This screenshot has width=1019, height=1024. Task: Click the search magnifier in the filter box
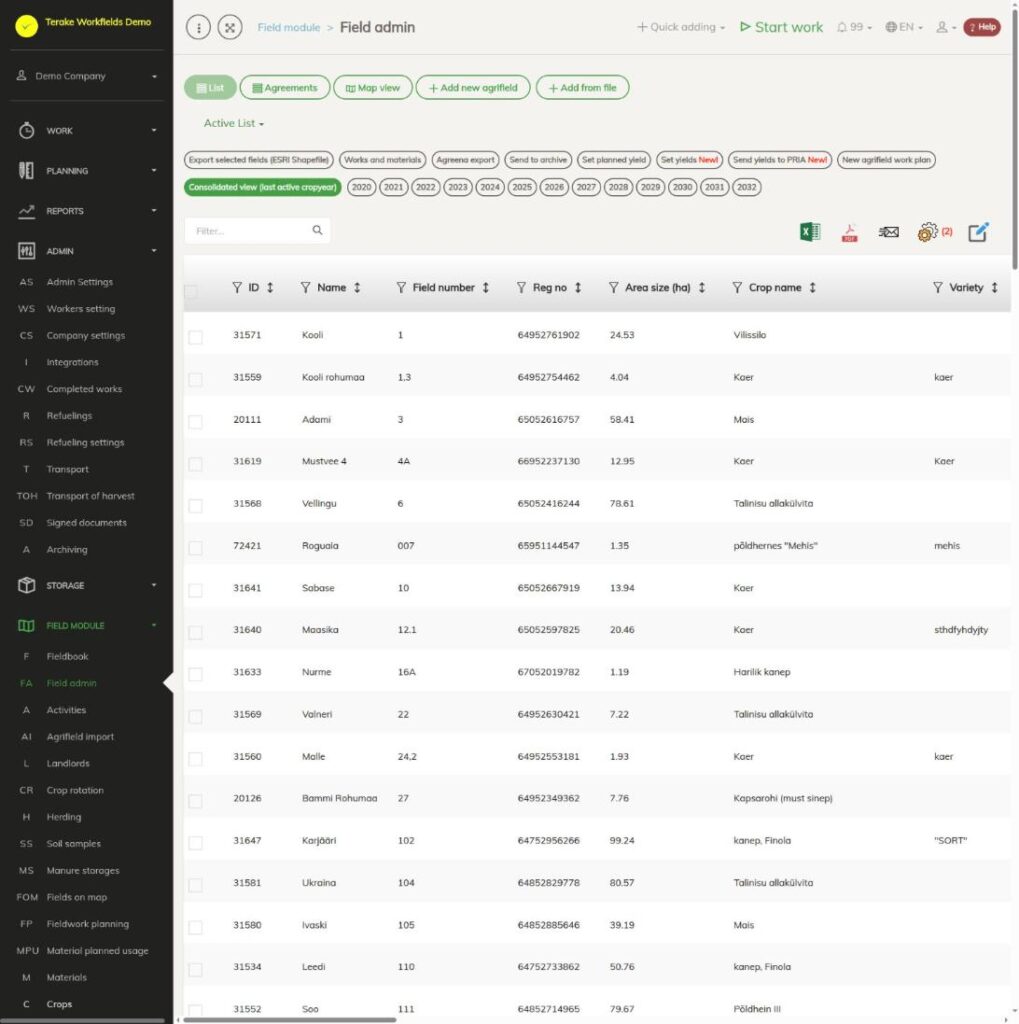click(x=317, y=230)
